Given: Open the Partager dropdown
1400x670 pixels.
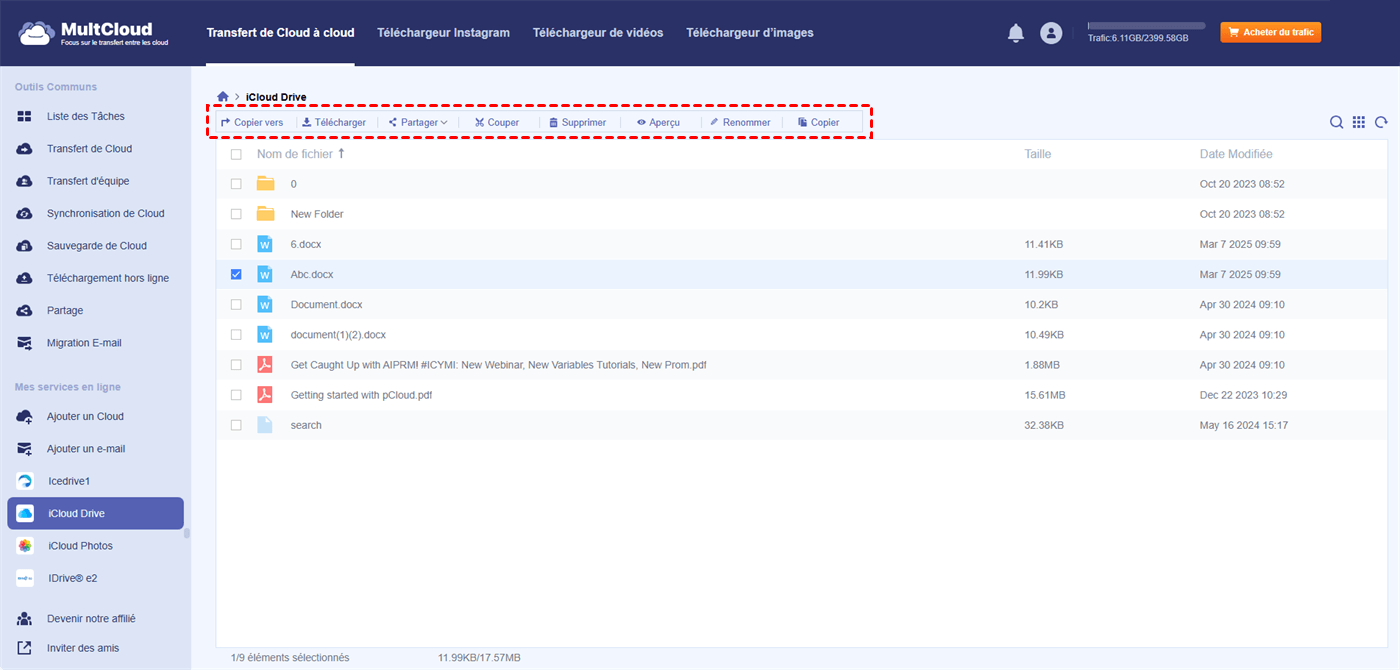Looking at the screenshot, I should (418, 122).
